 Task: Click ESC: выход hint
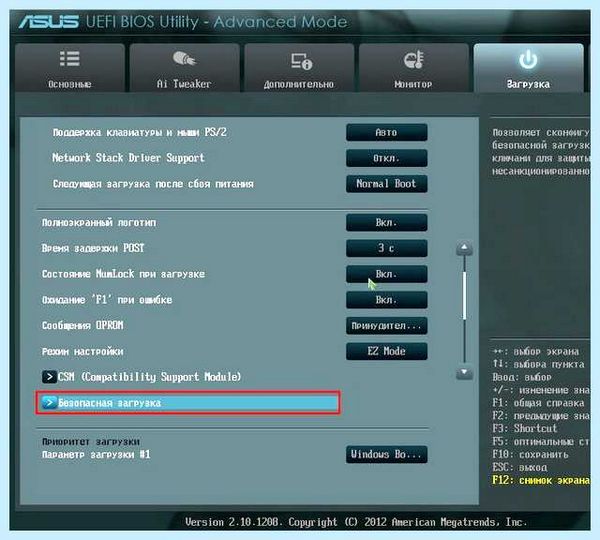tap(520, 468)
